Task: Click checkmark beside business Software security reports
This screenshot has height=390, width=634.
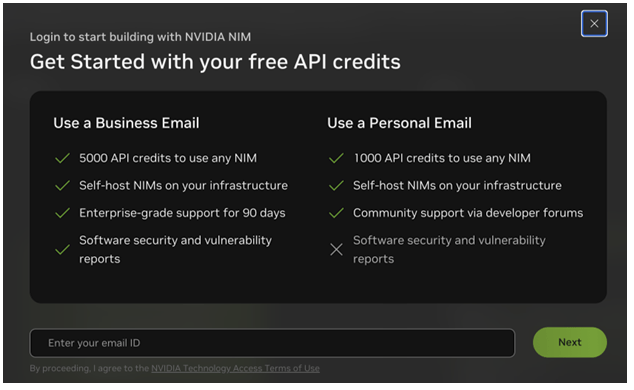Action: (62, 249)
